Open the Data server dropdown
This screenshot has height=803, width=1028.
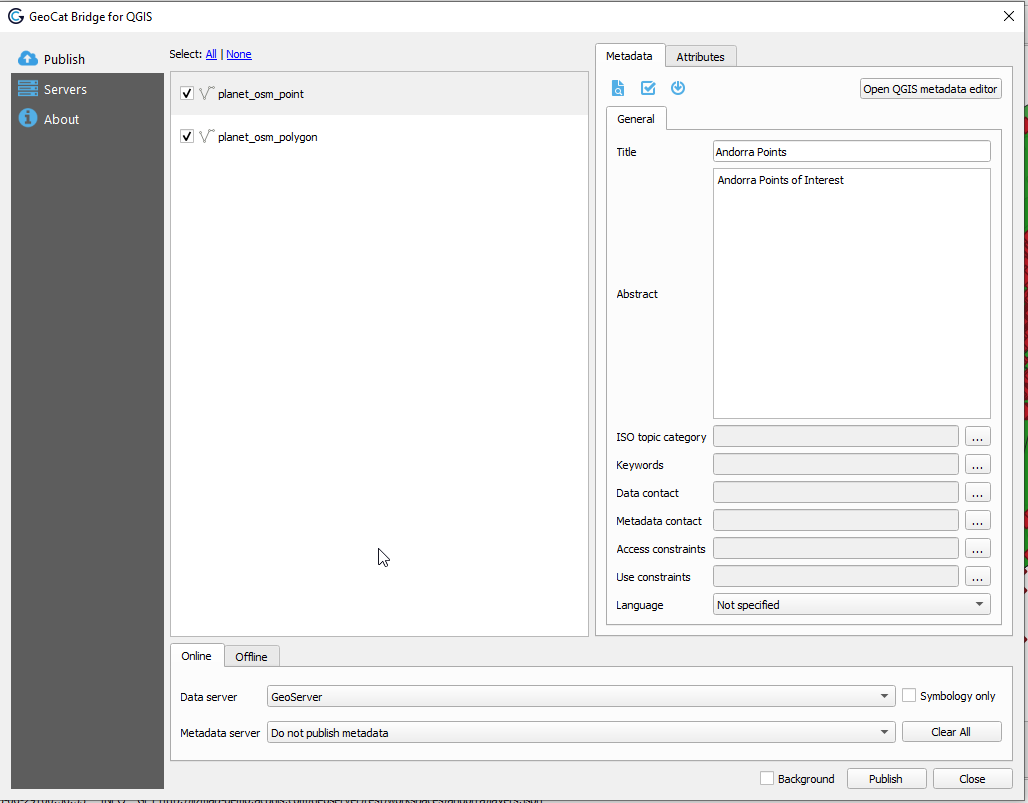pos(580,697)
